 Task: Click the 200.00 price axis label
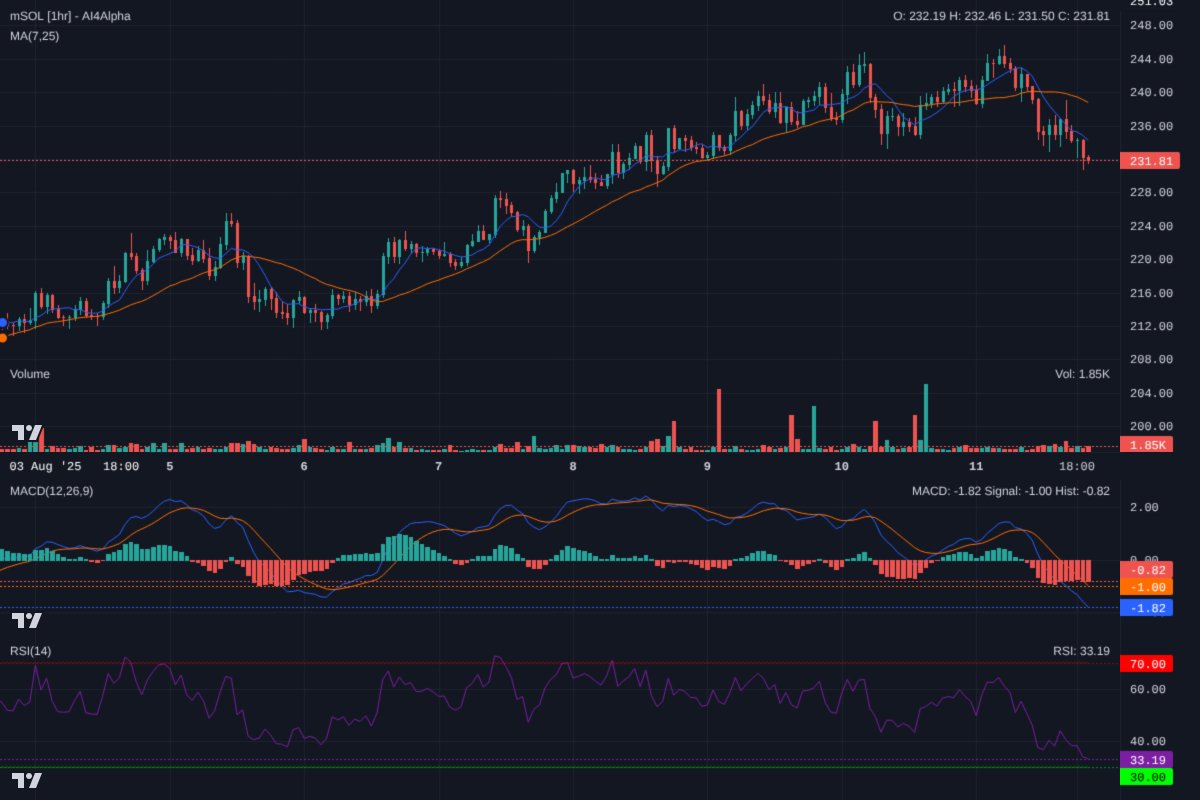click(x=1151, y=426)
